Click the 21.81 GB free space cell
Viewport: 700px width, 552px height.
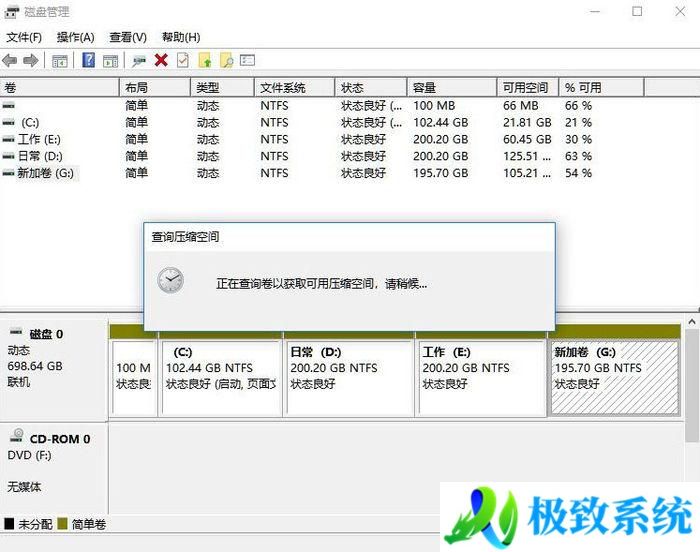click(x=527, y=122)
